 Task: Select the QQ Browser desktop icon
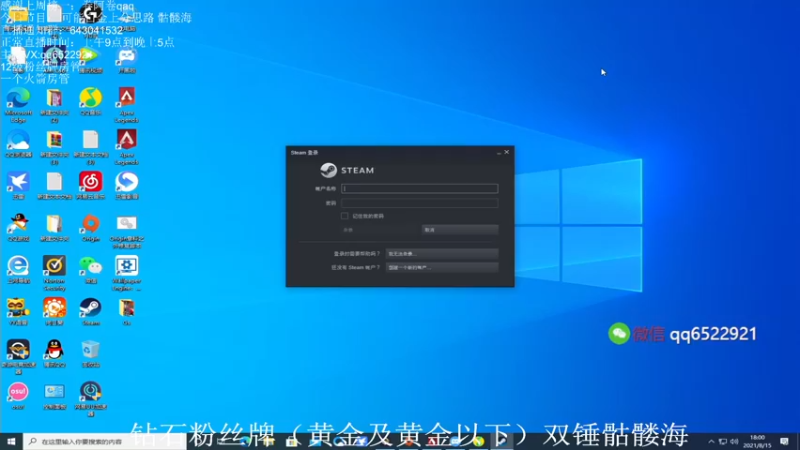coord(18,143)
